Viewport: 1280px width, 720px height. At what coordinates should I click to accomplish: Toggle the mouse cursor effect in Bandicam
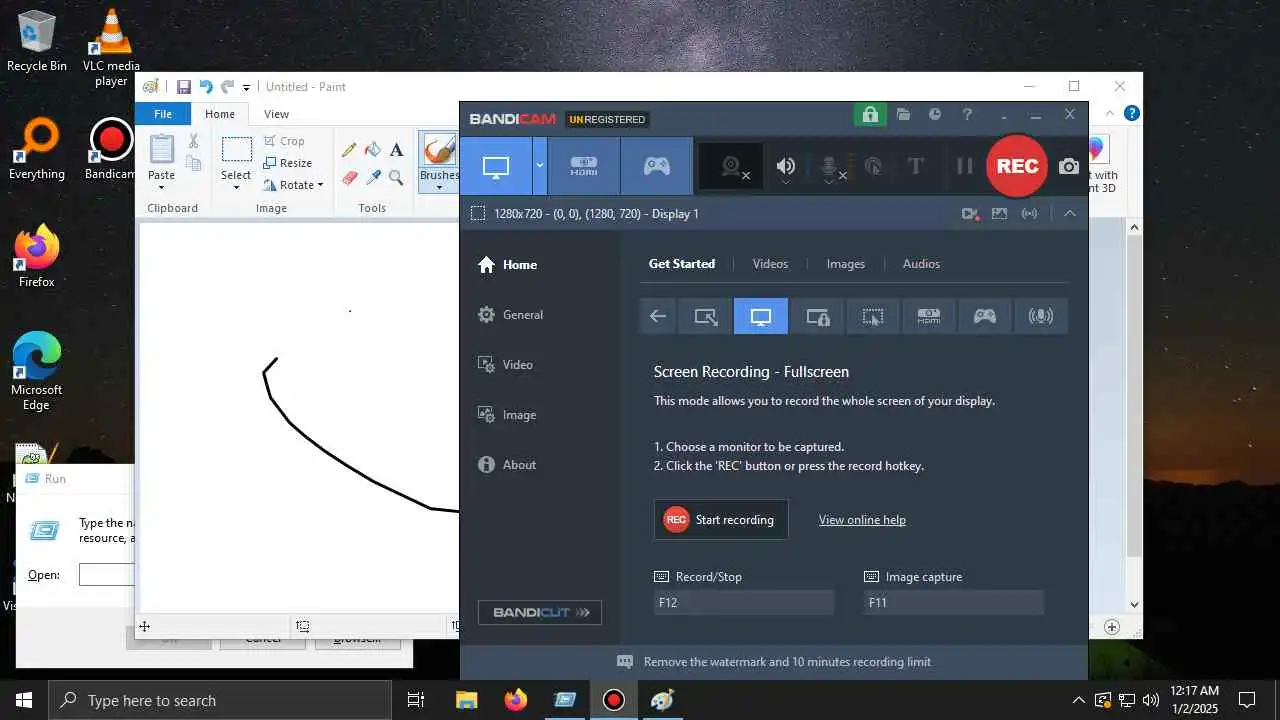pos(873,167)
